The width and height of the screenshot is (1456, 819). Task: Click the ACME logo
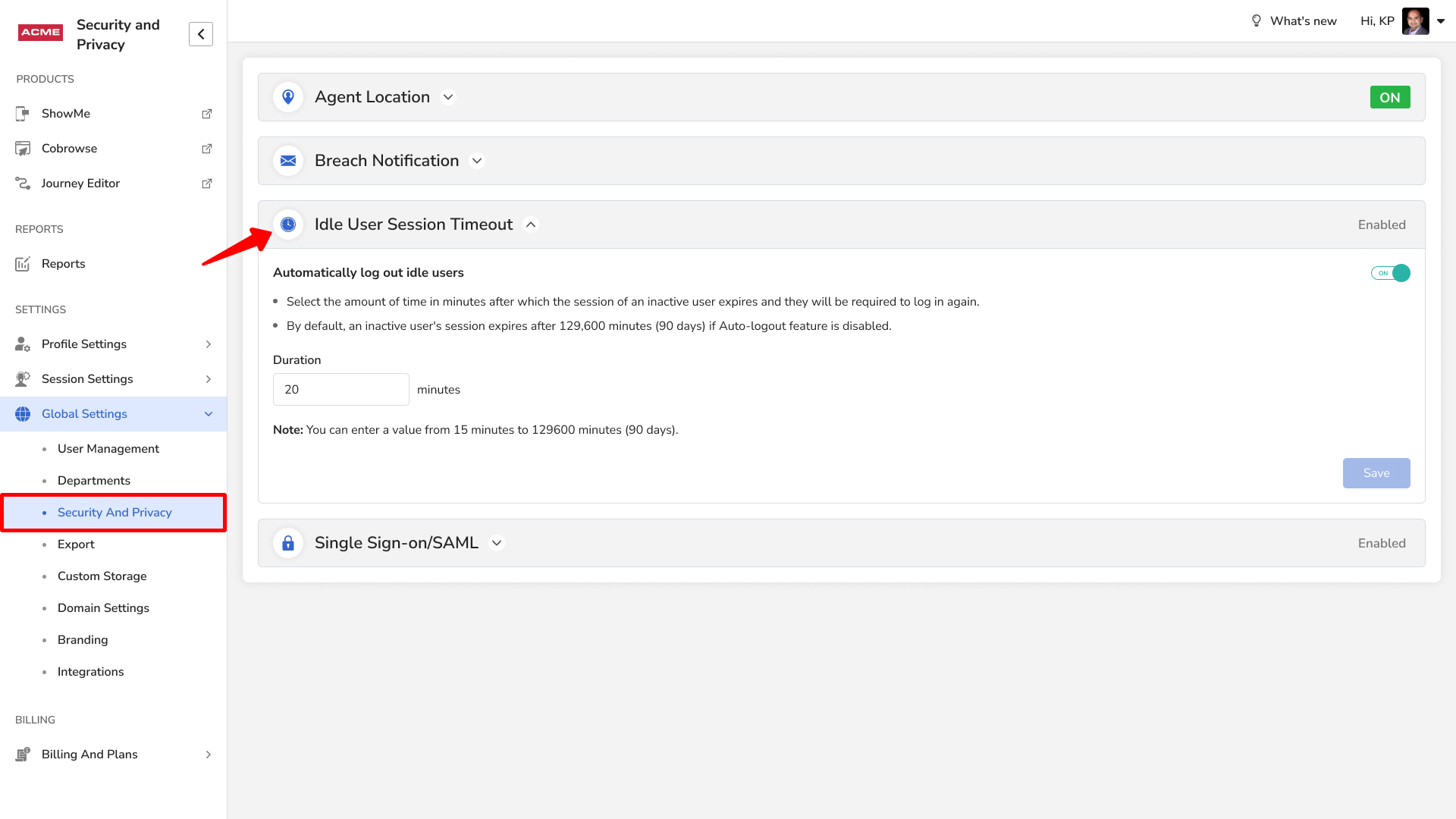(x=41, y=32)
